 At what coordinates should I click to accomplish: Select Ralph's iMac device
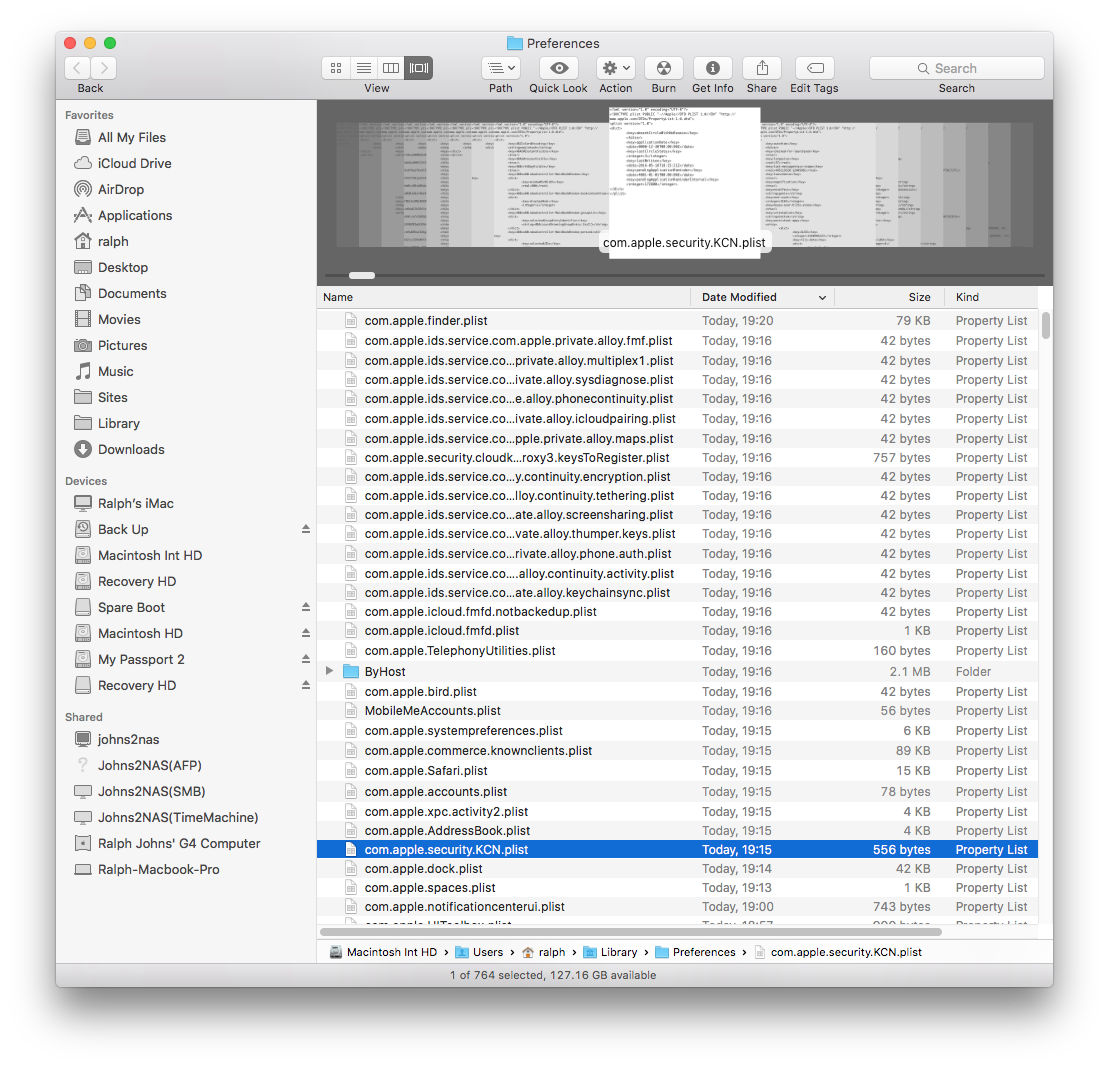pyautogui.click(x=136, y=503)
